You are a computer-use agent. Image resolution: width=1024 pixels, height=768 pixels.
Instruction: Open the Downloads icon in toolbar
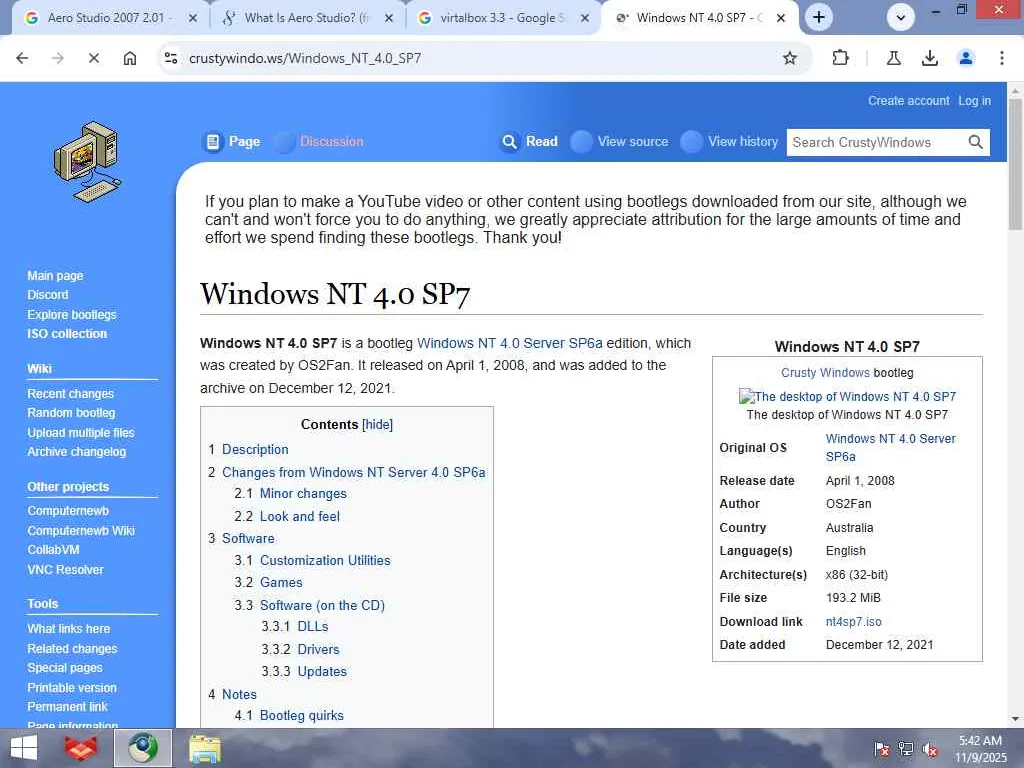point(930,58)
